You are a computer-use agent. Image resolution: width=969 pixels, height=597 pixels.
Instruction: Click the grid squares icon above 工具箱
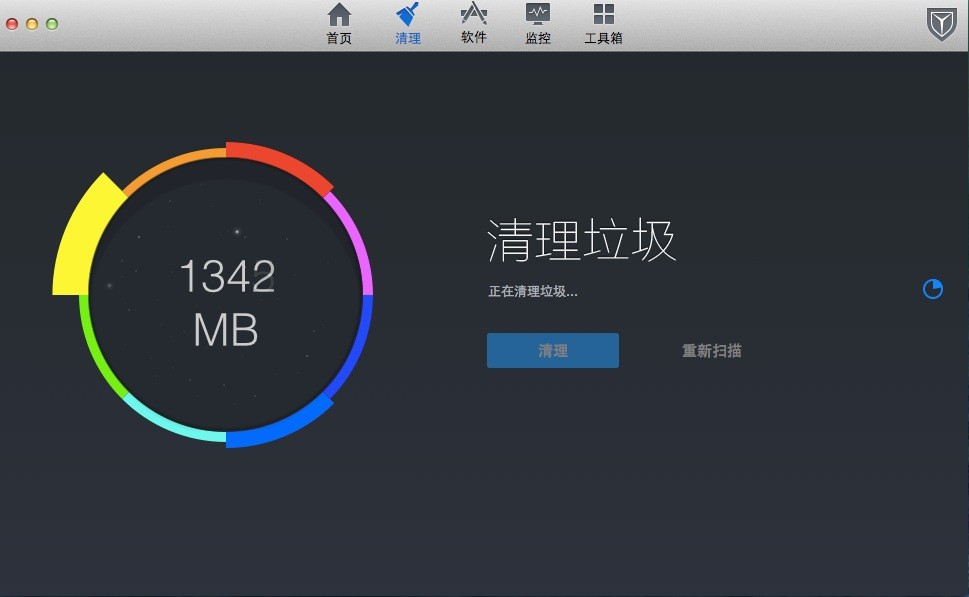pos(603,15)
